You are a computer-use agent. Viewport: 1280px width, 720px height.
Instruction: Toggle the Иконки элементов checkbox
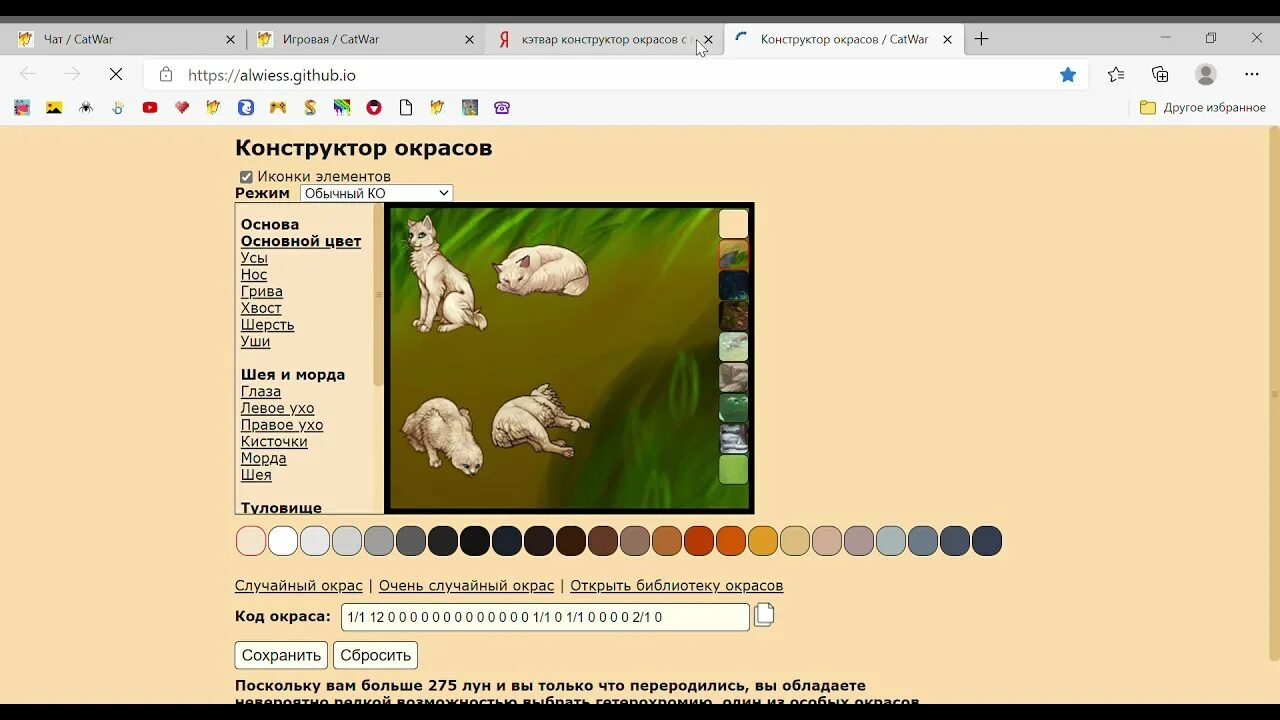pyautogui.click(x=246, y=177)
